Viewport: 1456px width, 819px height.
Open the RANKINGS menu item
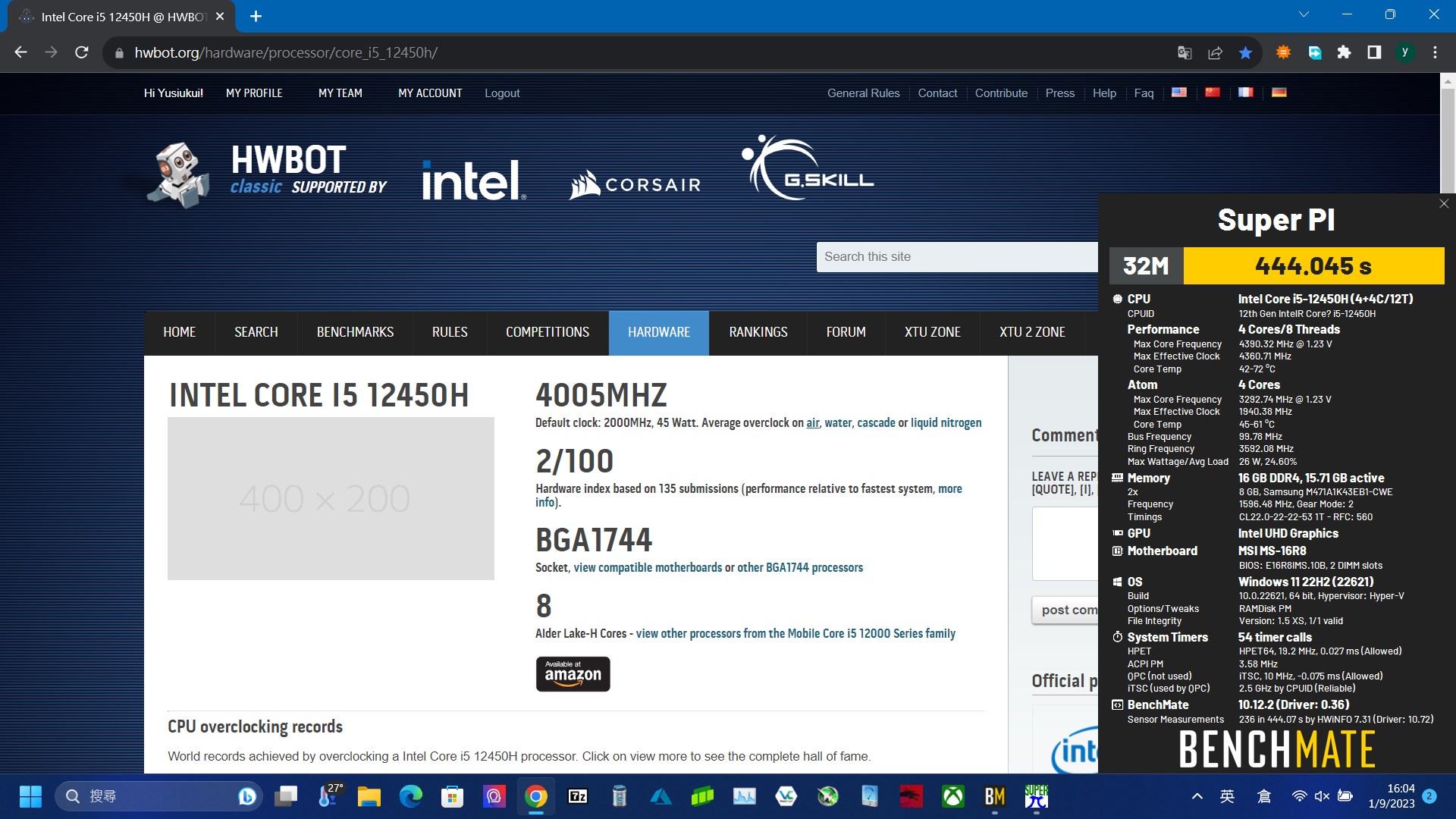[x=758, y=332]
